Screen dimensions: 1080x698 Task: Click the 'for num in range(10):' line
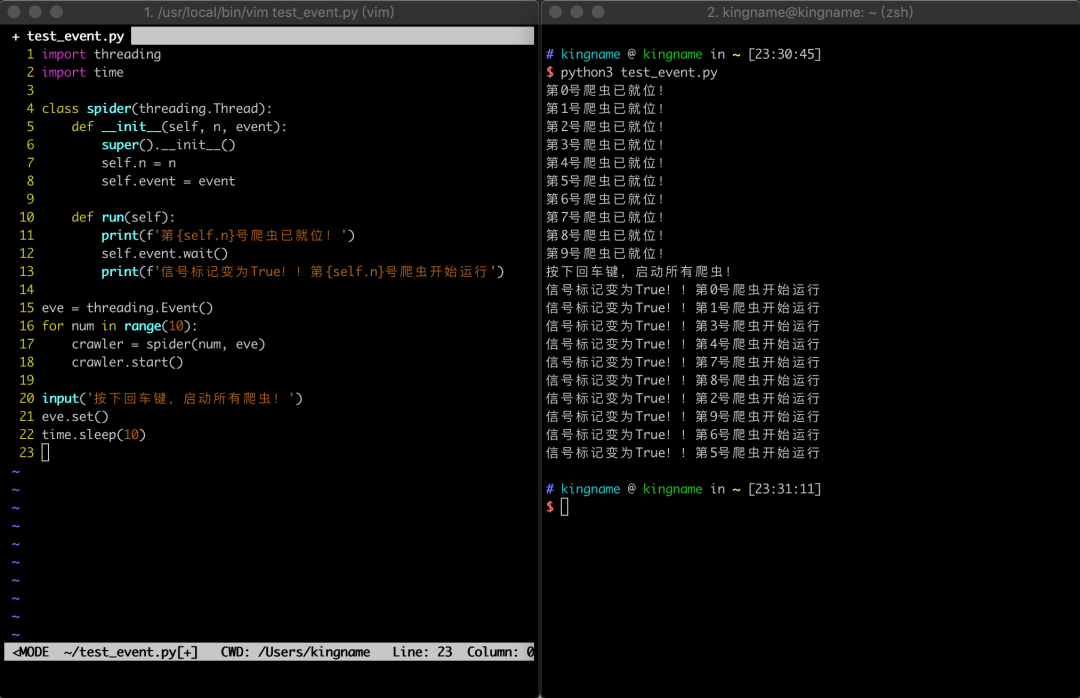[120, 326]
